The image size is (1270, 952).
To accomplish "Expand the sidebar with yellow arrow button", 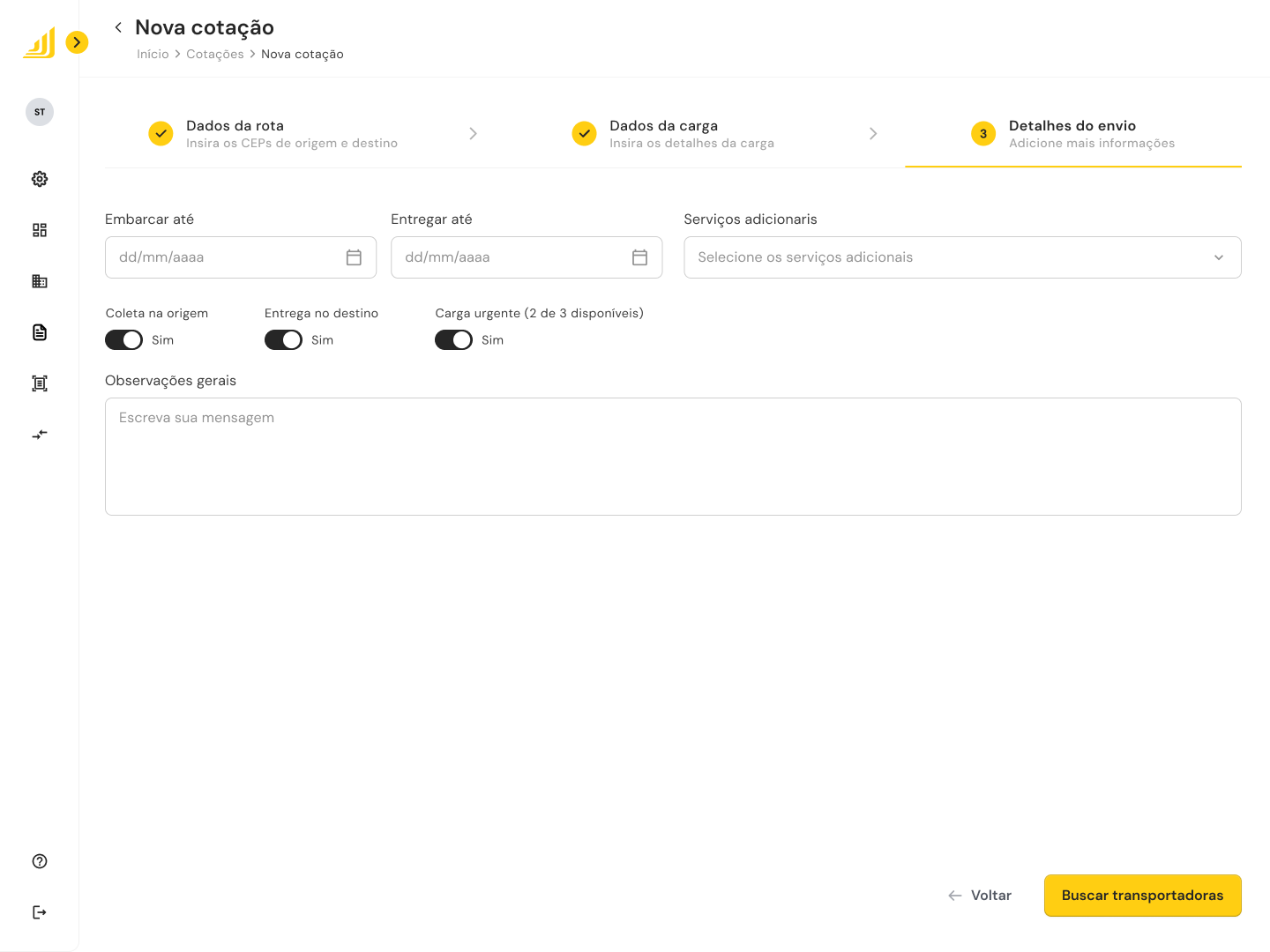I will [78, 42].
